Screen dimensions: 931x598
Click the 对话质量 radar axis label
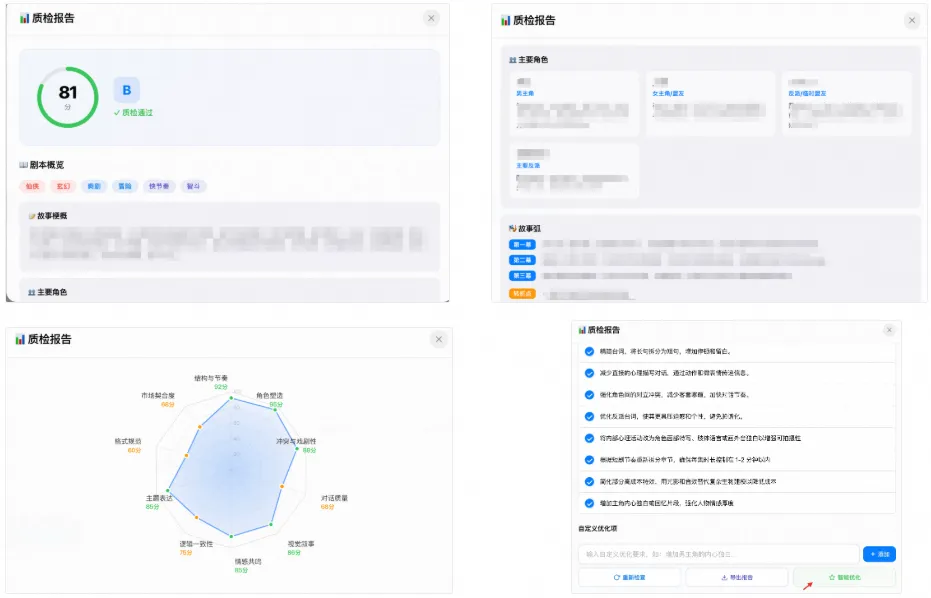coord(334,498)
